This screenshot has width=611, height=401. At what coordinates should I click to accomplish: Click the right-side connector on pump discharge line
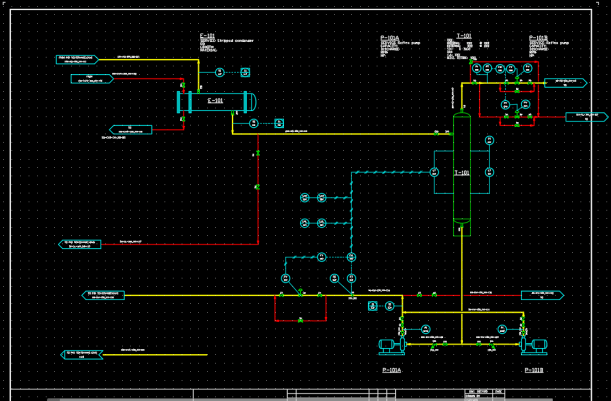(x=541, y=295)
